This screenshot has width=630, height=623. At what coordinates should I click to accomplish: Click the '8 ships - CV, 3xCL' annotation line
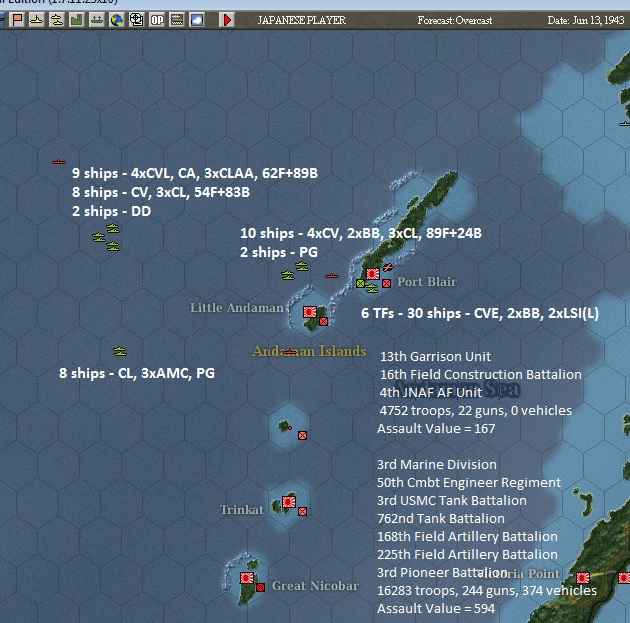click(x=161, y=192)
